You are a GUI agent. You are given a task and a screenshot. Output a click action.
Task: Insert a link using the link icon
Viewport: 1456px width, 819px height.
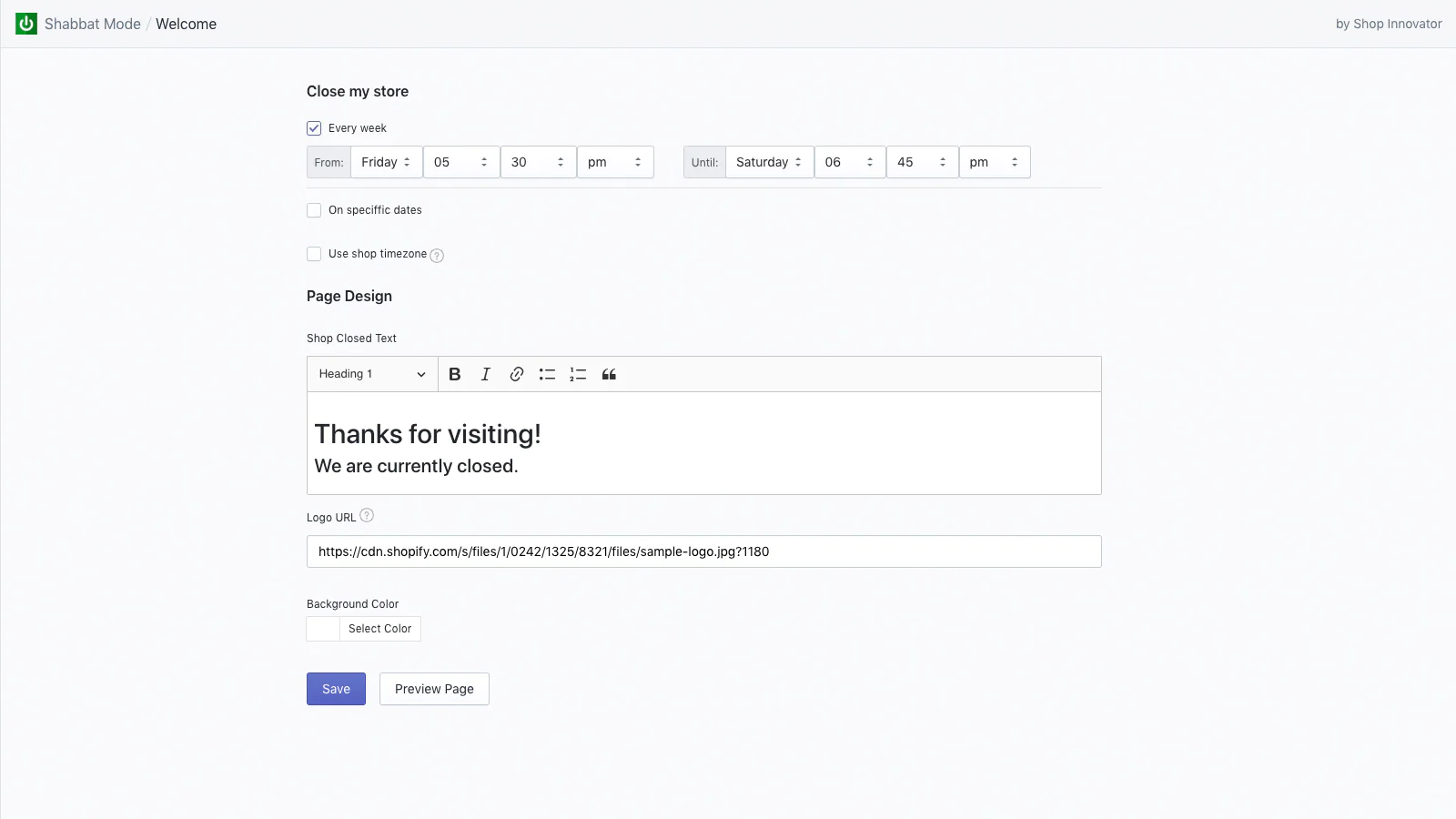point(516,374)
